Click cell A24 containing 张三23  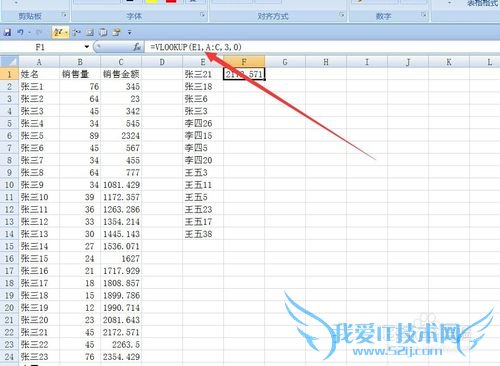39,357
